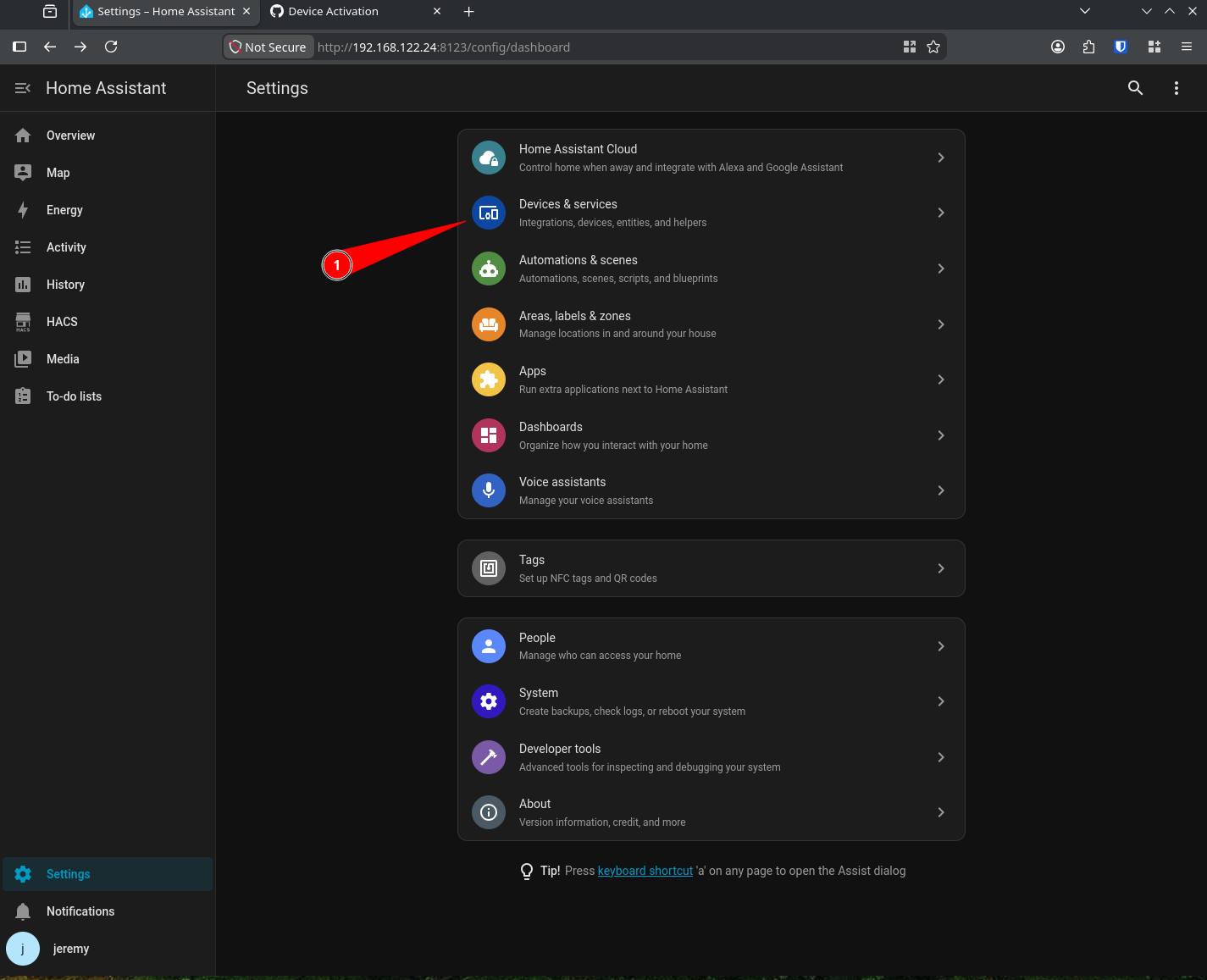Open the Notifications bell icon
Screen dimensions: 1207x980
click(23, 911)
